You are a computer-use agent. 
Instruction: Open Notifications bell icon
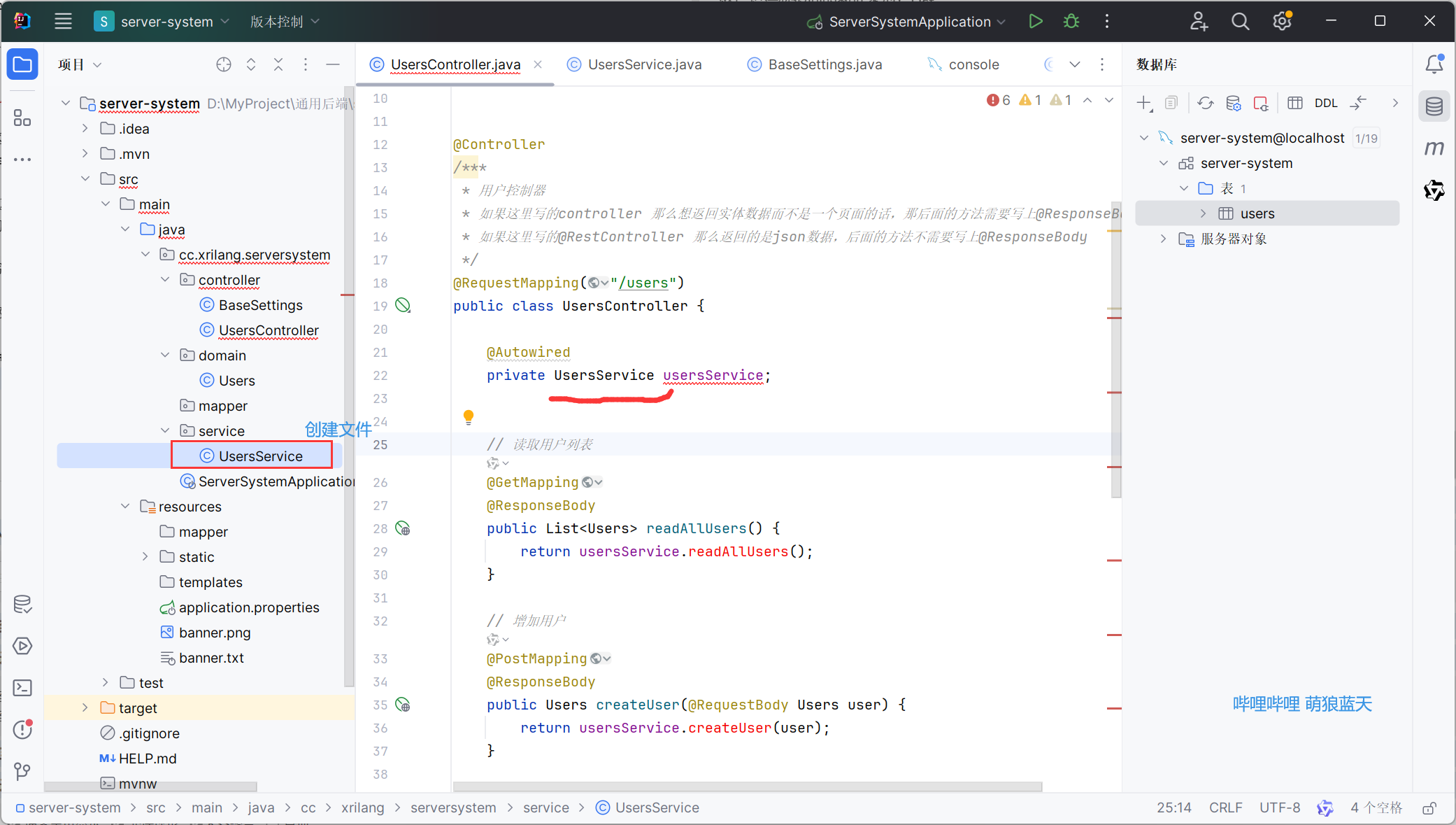1434,64
